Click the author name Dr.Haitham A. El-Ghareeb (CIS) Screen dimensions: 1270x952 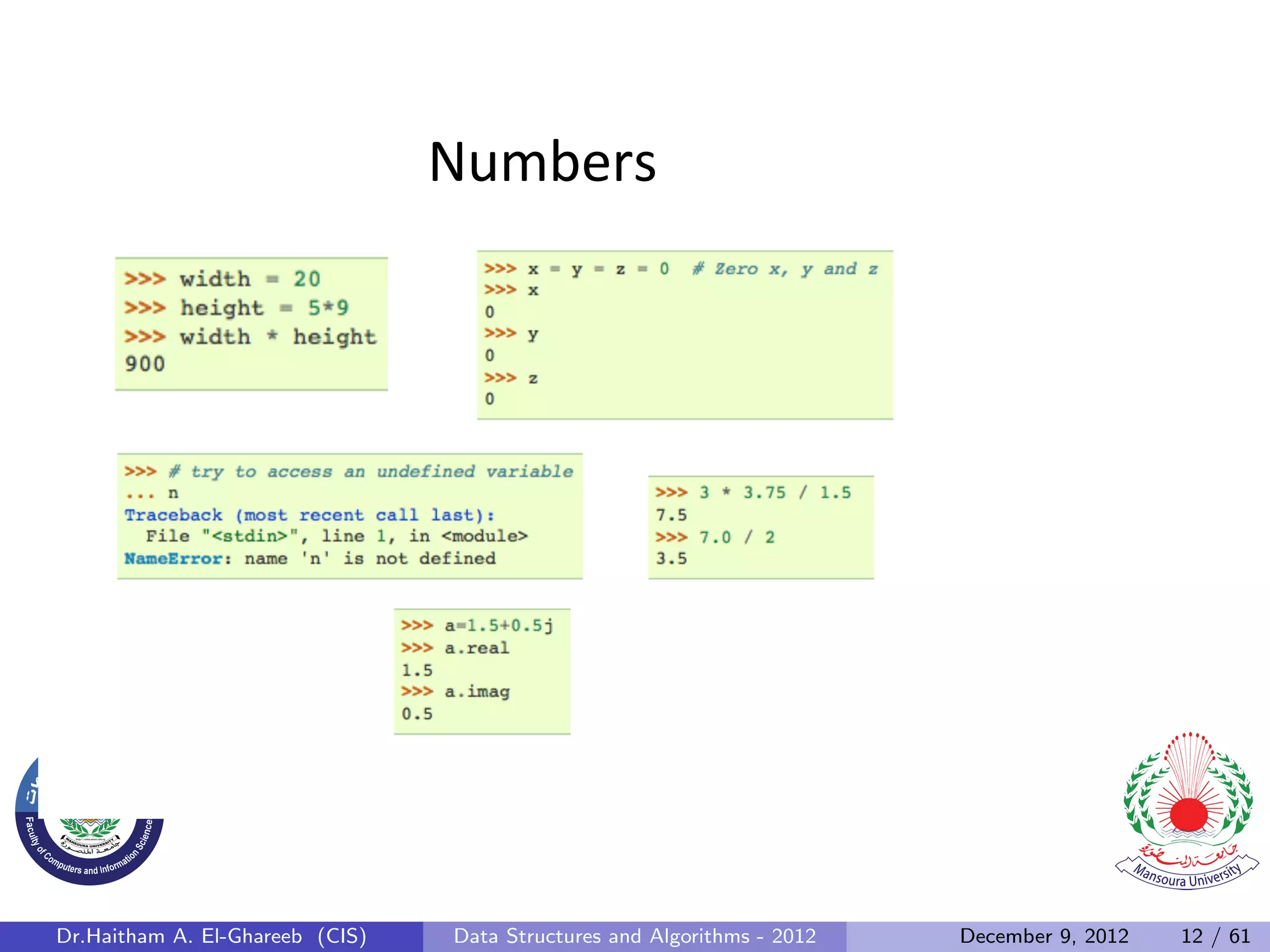point(211,936)
